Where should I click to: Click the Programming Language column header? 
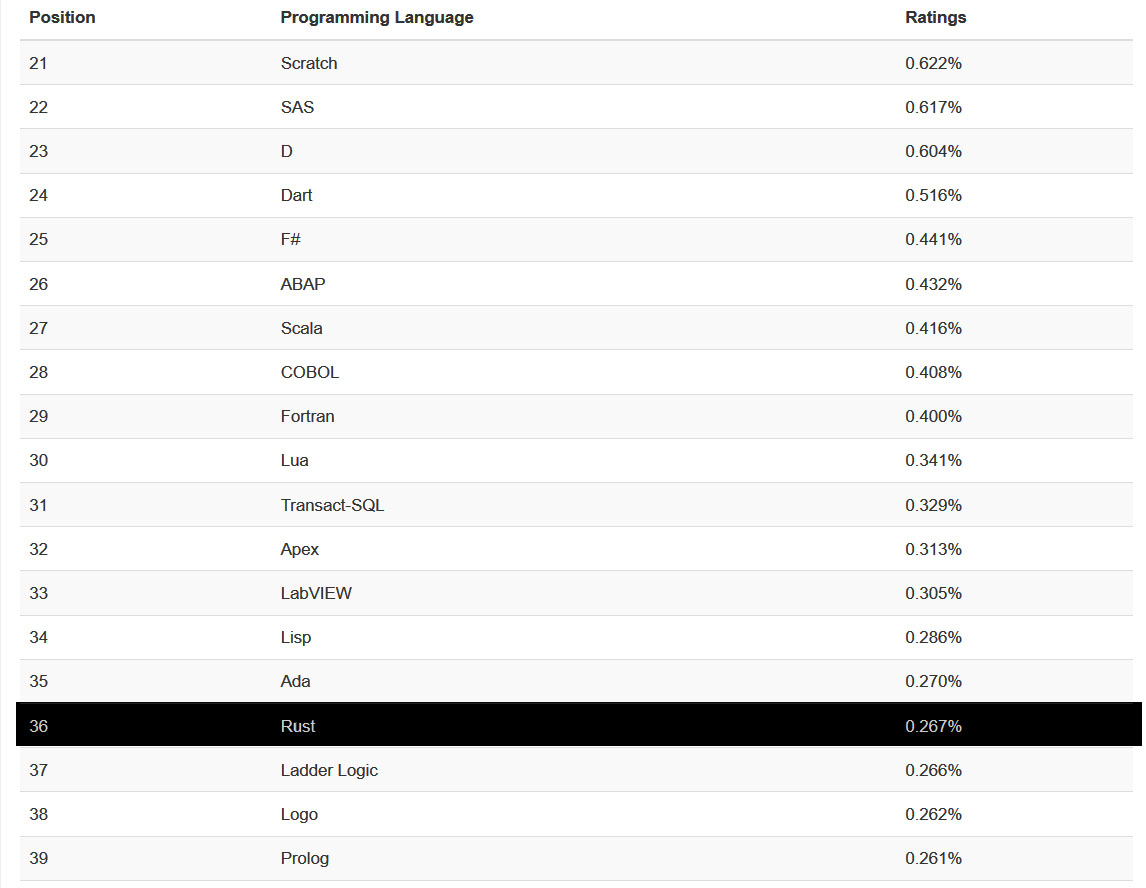point(377,17)
